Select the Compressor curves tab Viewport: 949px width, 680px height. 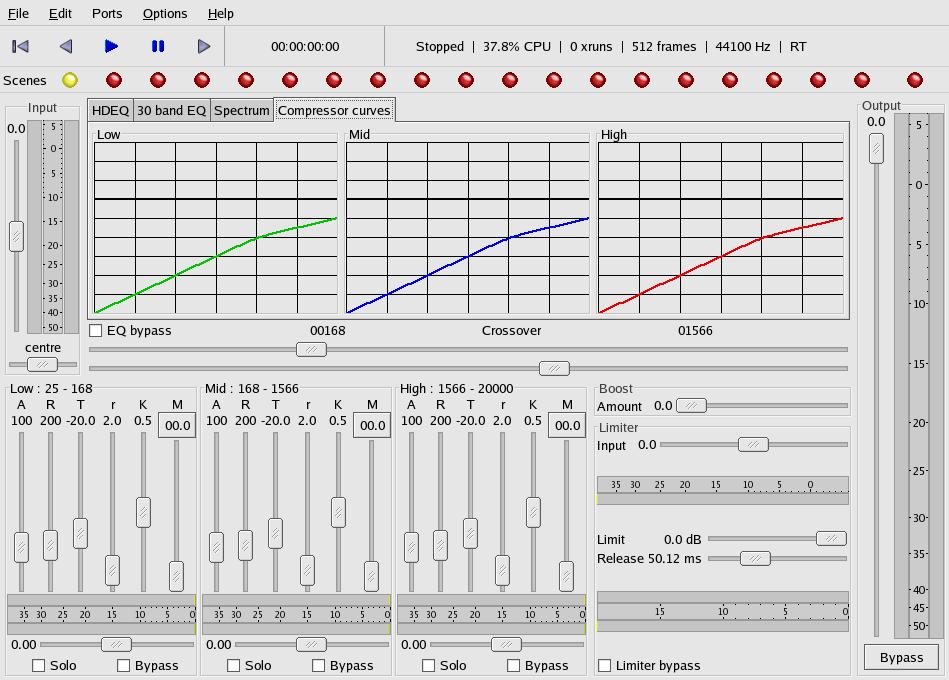click(x=334, y=111)
